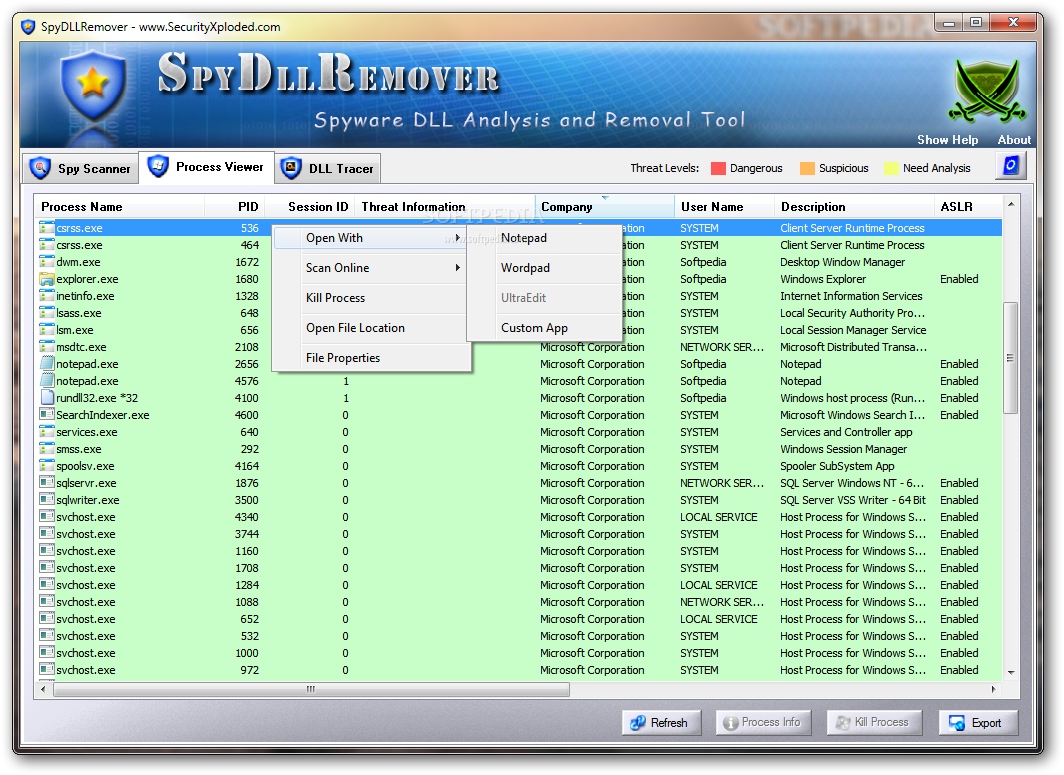Click the Process Info button
Image resolution: width=1064 pixels, height=775 pixels.
coord(763,723)
